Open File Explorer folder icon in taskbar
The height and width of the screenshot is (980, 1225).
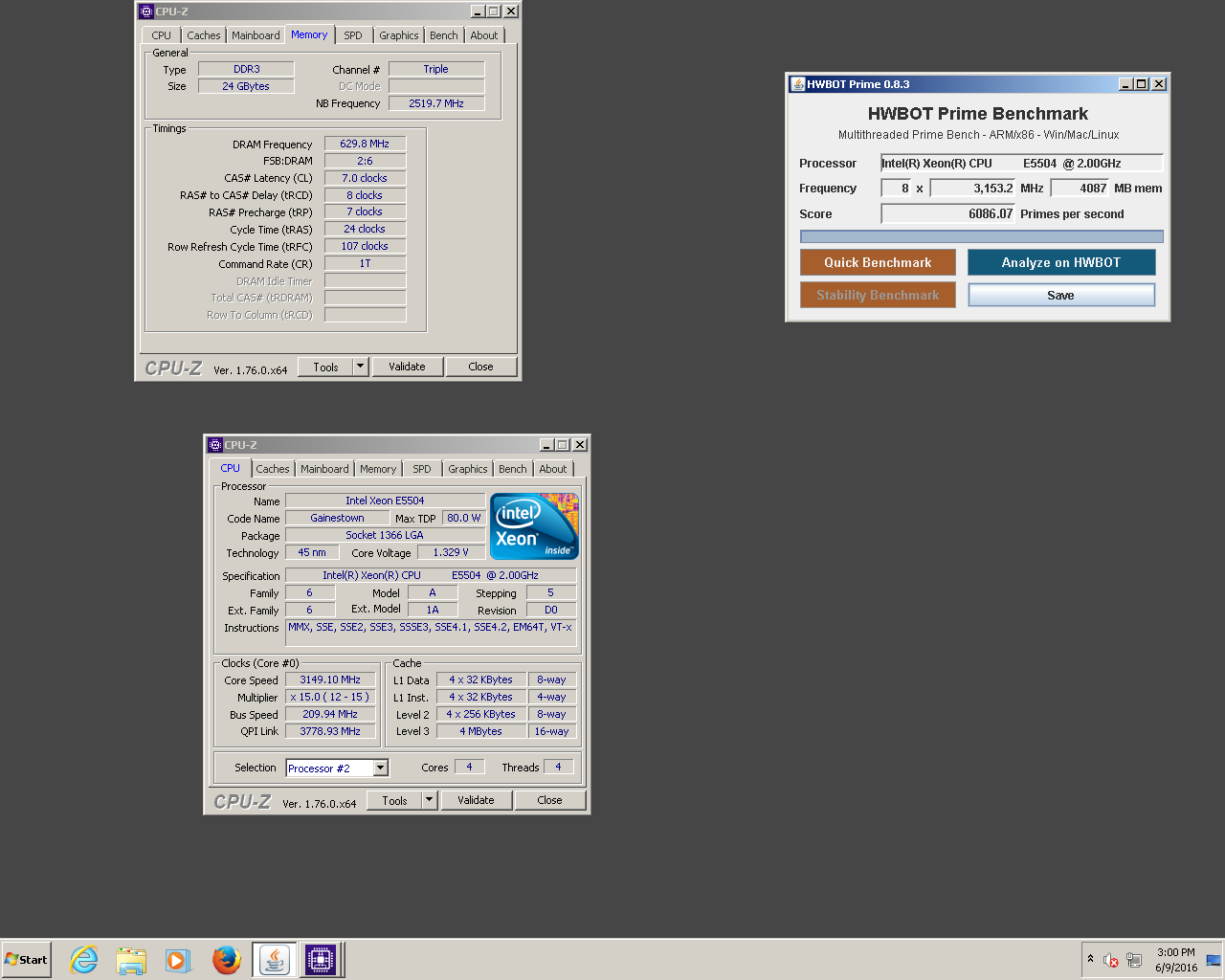click(131, 960)
